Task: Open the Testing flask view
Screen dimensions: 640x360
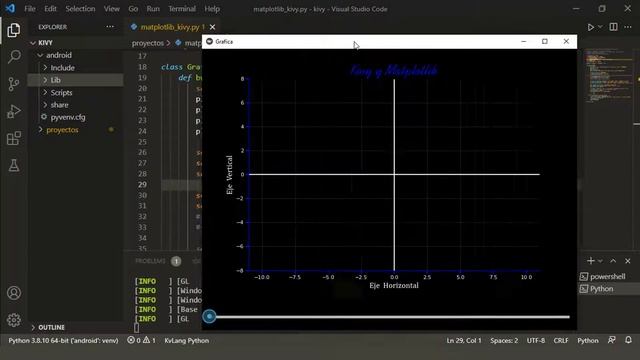Action: tap(13, 165)
